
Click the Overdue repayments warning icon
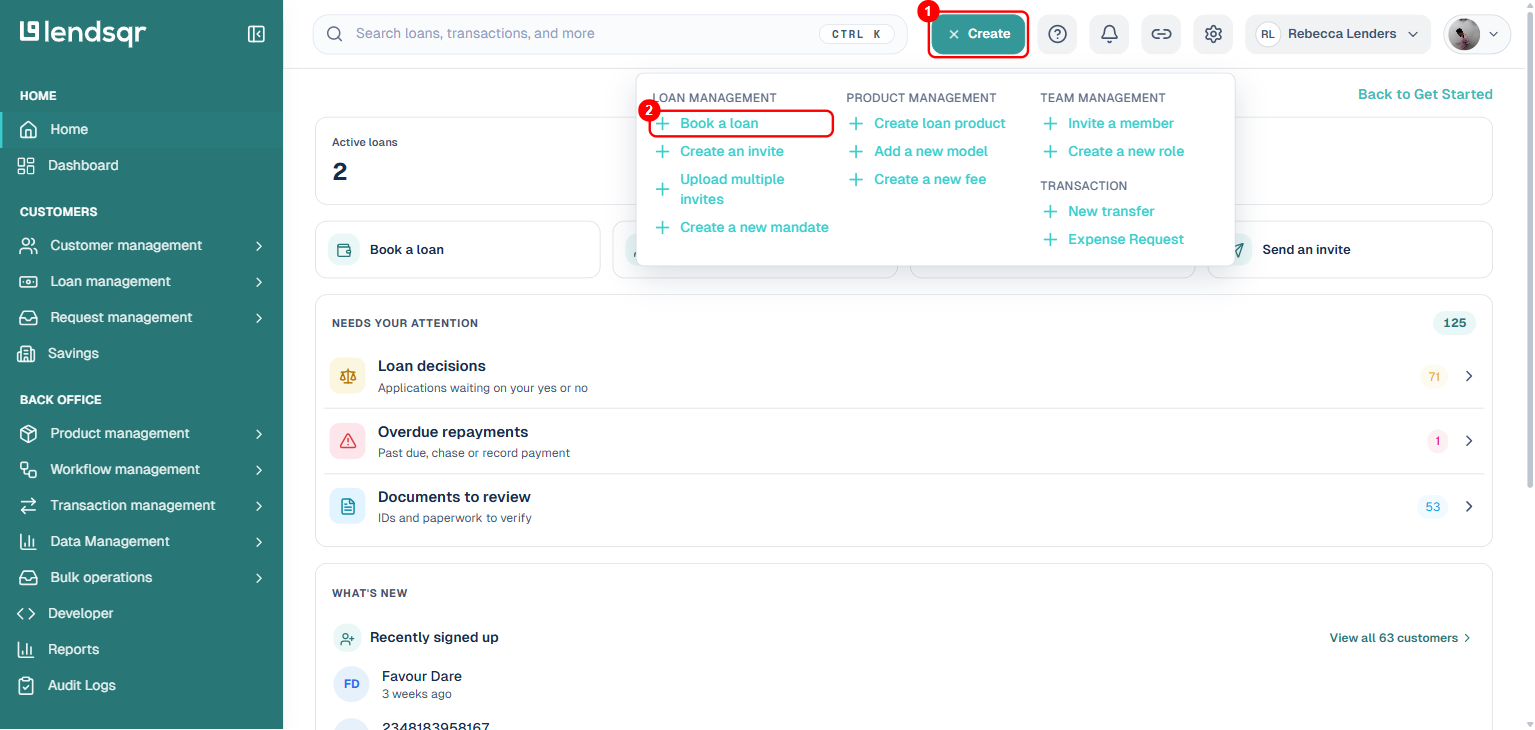coord(348,441)
